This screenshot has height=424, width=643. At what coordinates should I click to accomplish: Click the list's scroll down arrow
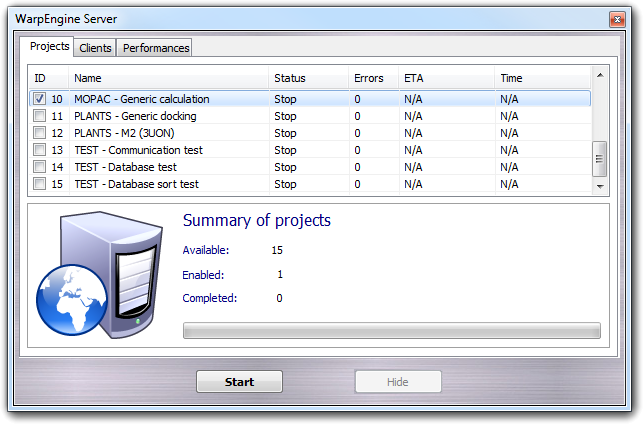[600, 186]
